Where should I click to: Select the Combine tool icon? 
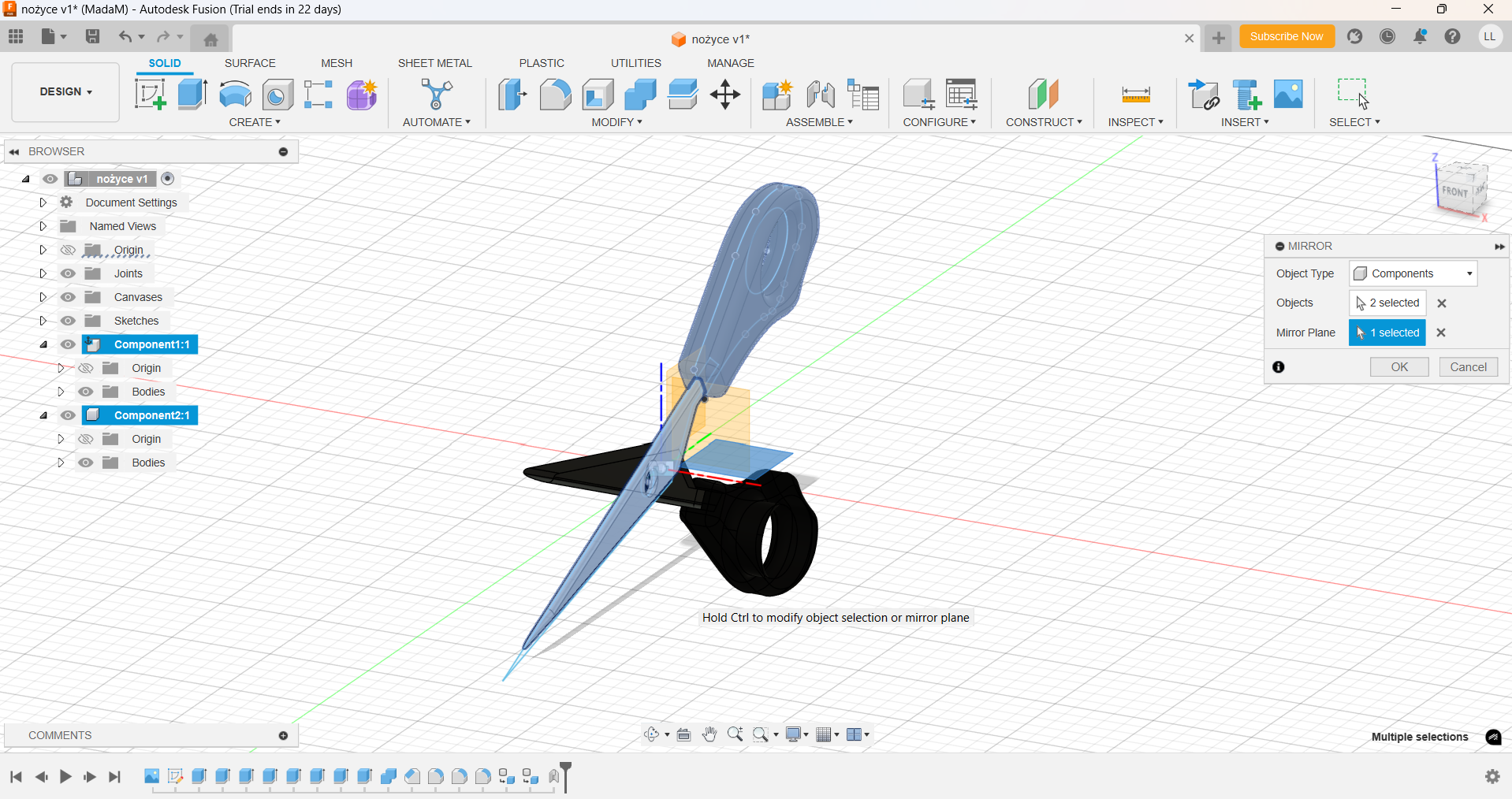(x=640, y=95)
